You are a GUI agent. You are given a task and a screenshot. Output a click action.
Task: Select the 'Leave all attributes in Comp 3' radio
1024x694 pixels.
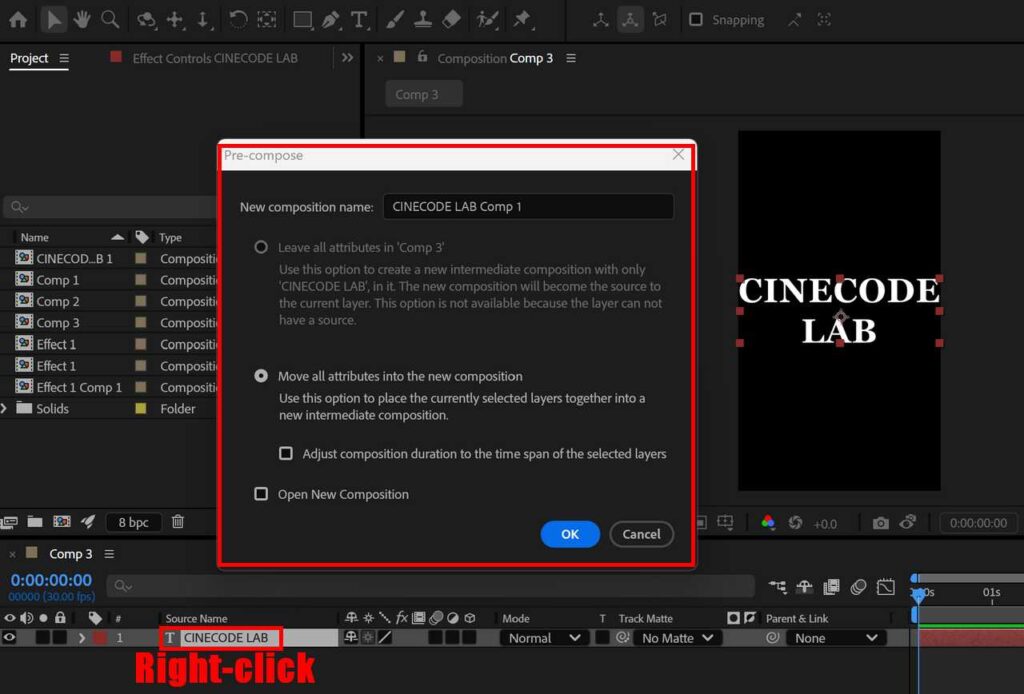pos(261,247)
